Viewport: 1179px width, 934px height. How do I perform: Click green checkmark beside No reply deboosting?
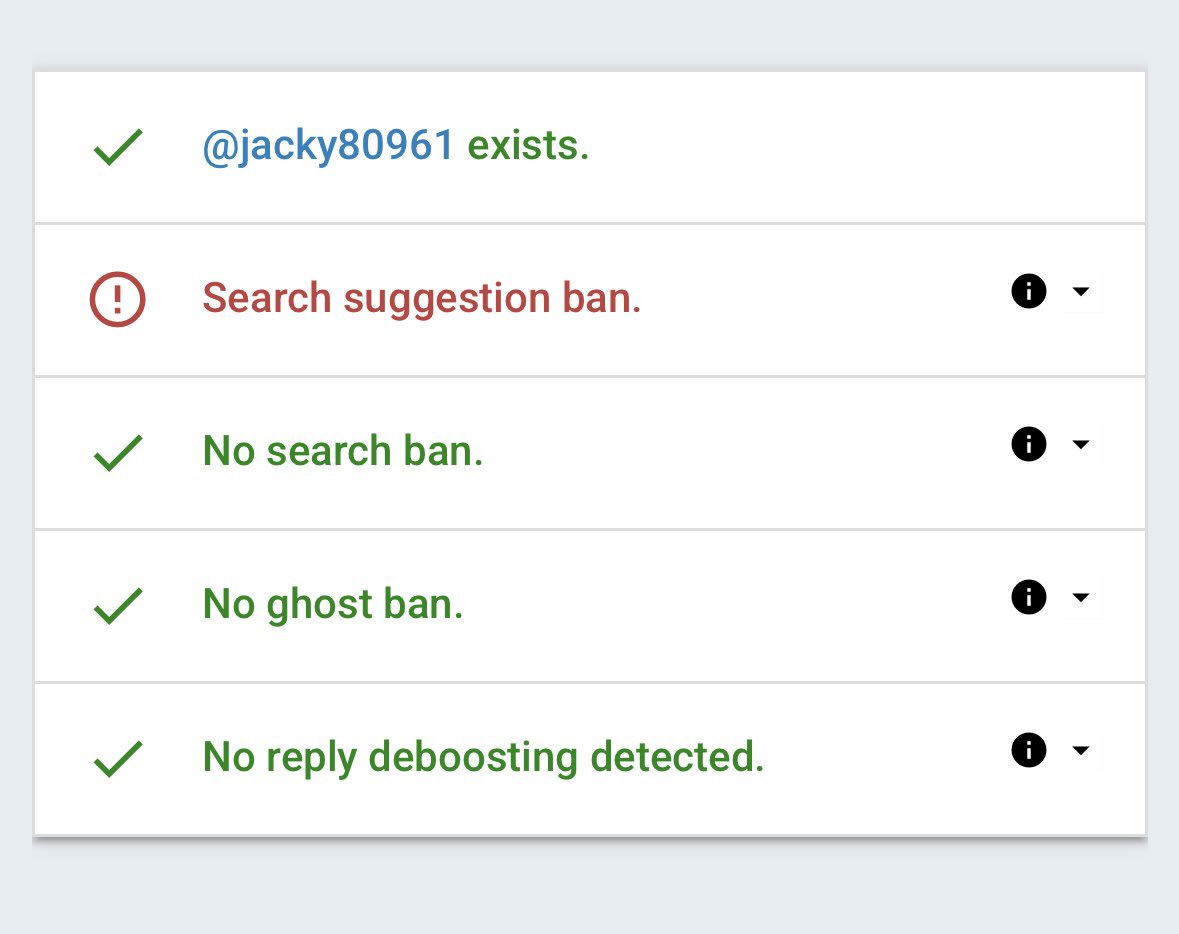click(x=118, y=758)
